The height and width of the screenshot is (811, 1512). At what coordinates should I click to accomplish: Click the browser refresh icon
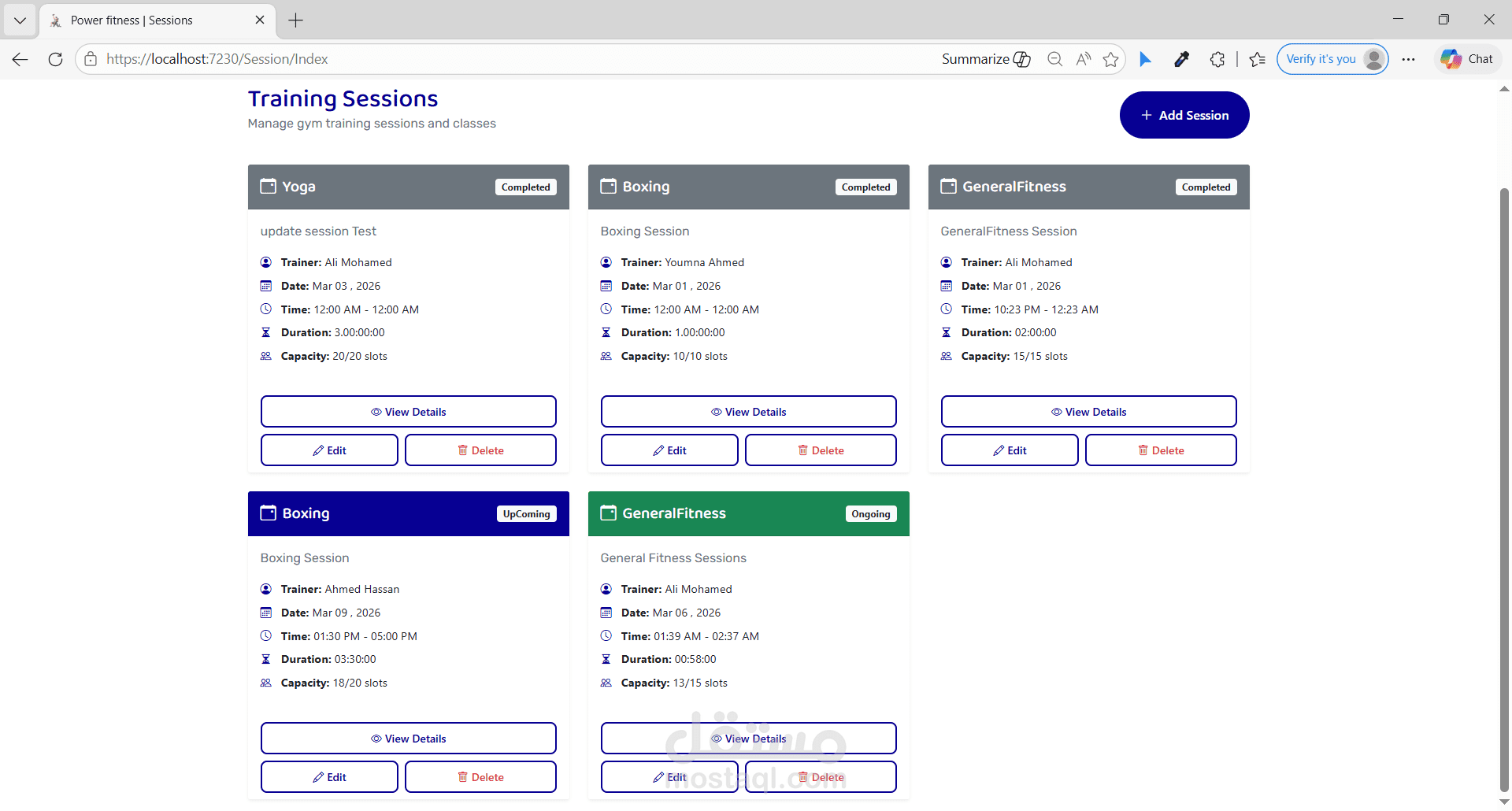click(x=55, y=59)
